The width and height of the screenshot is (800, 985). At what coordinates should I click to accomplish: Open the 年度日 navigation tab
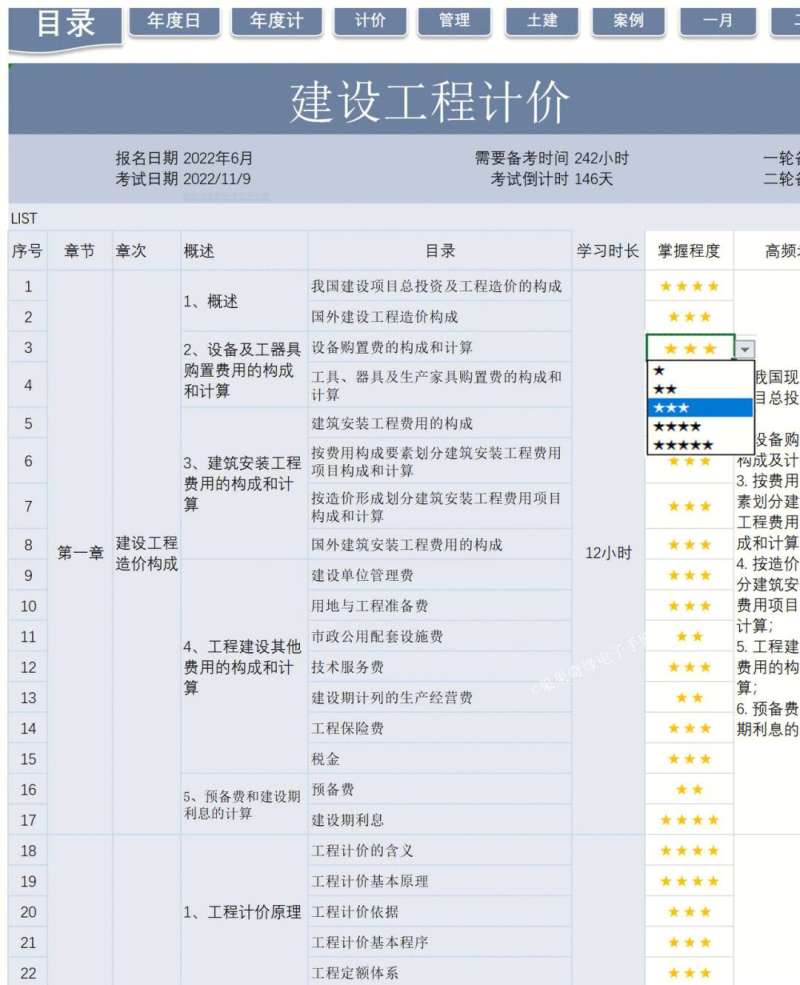[x=174, y=18]
